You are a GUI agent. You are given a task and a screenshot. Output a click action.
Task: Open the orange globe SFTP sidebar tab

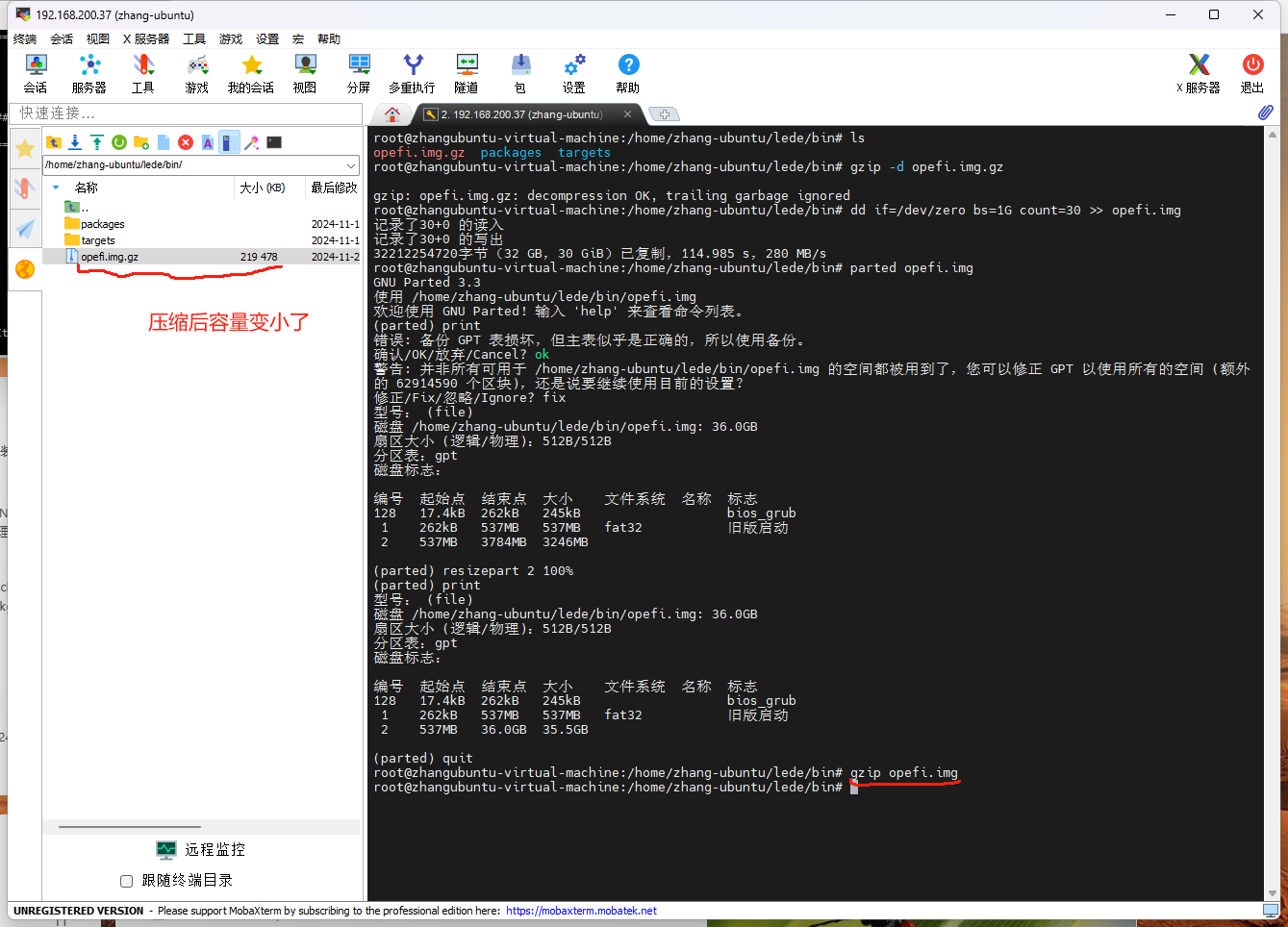pyautogui.click(x=25, y=268)
